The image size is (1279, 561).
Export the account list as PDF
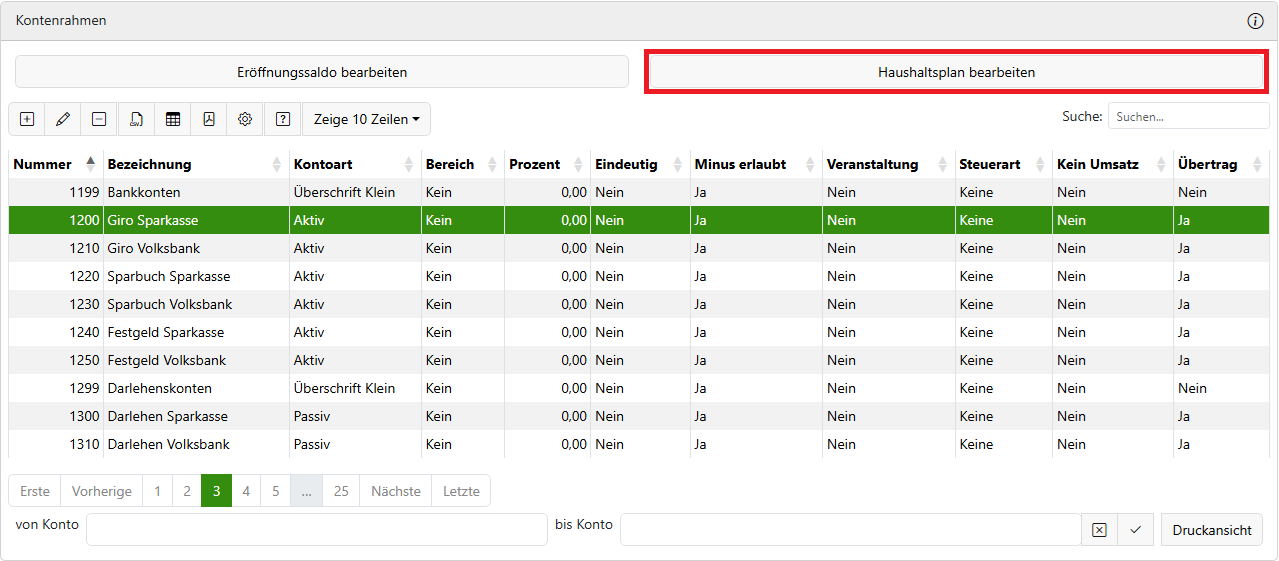(209, 119)
